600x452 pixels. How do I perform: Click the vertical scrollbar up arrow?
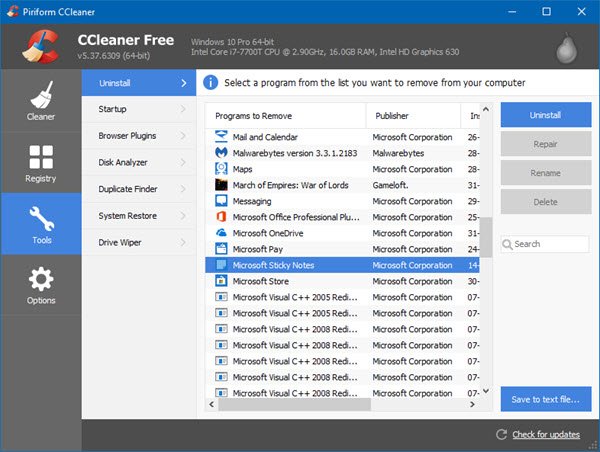(x=486, y=109)
